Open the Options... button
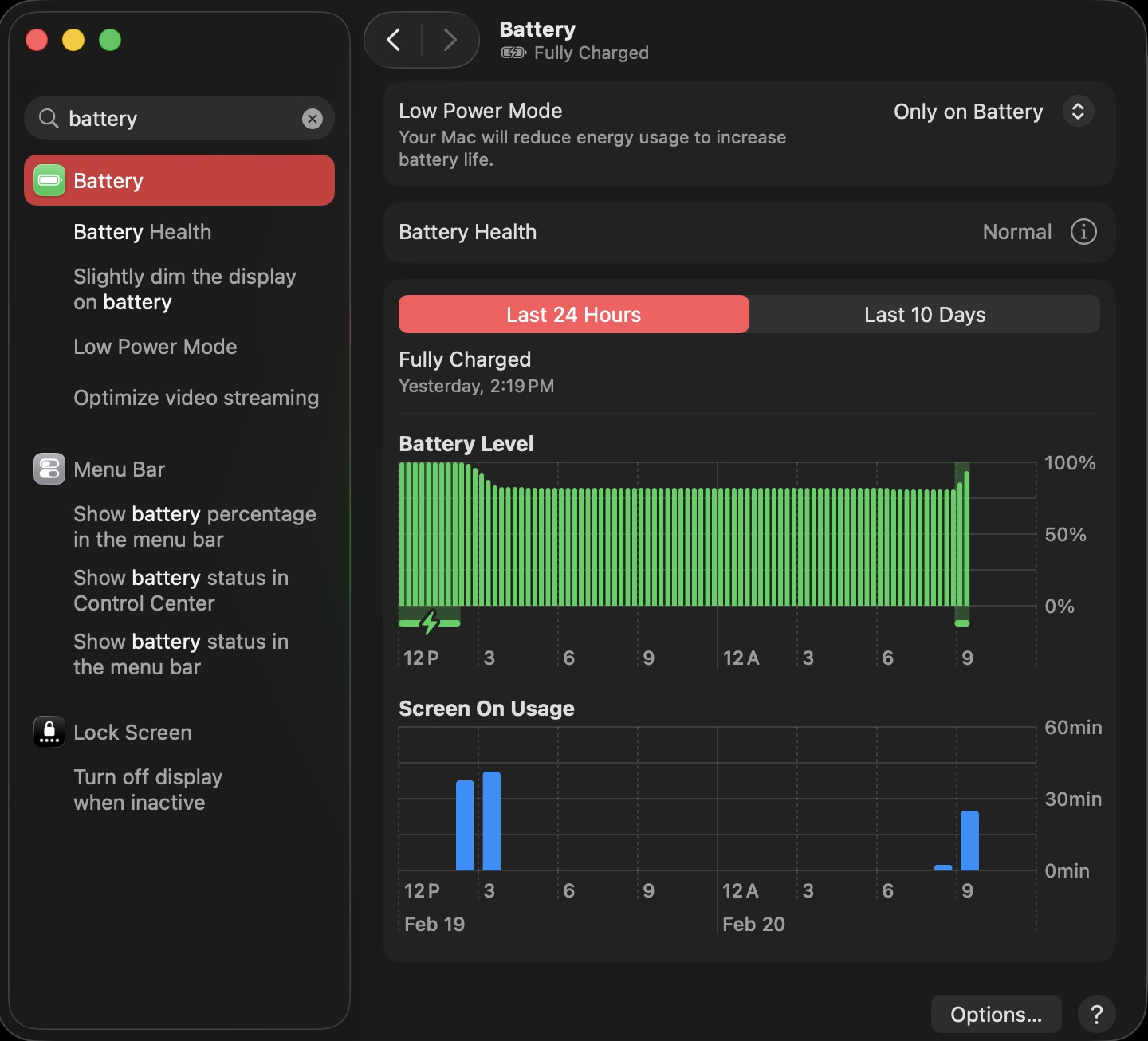 point(996,1014)
